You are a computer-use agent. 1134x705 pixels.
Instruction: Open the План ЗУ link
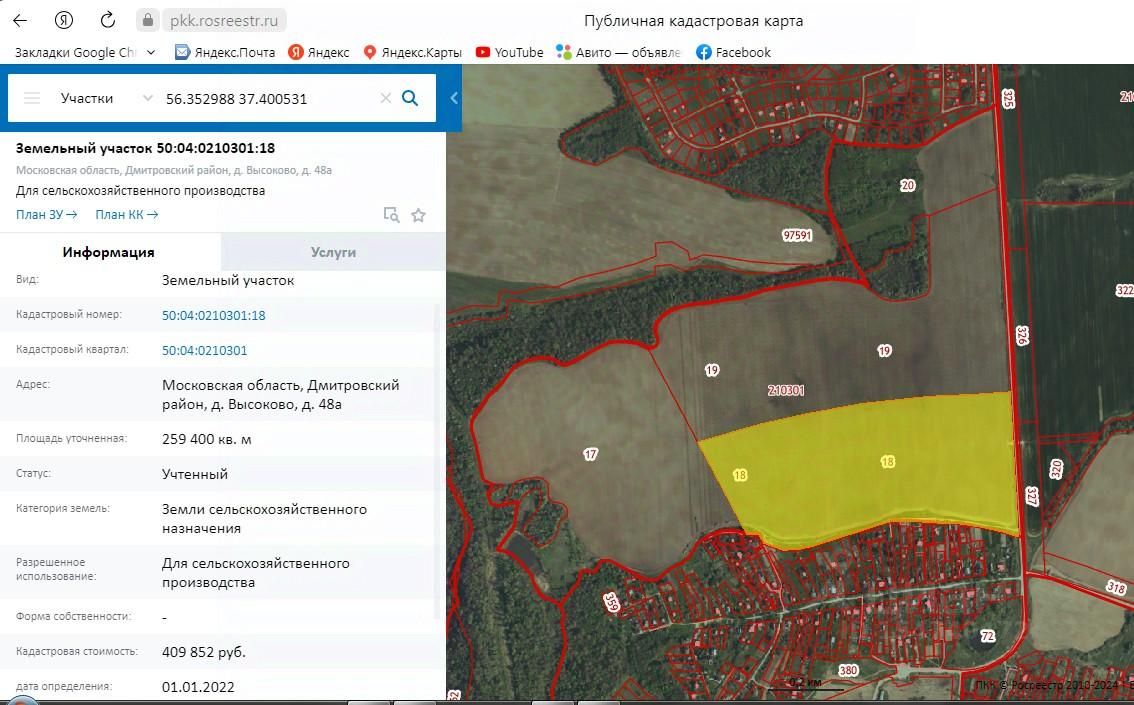47,214
